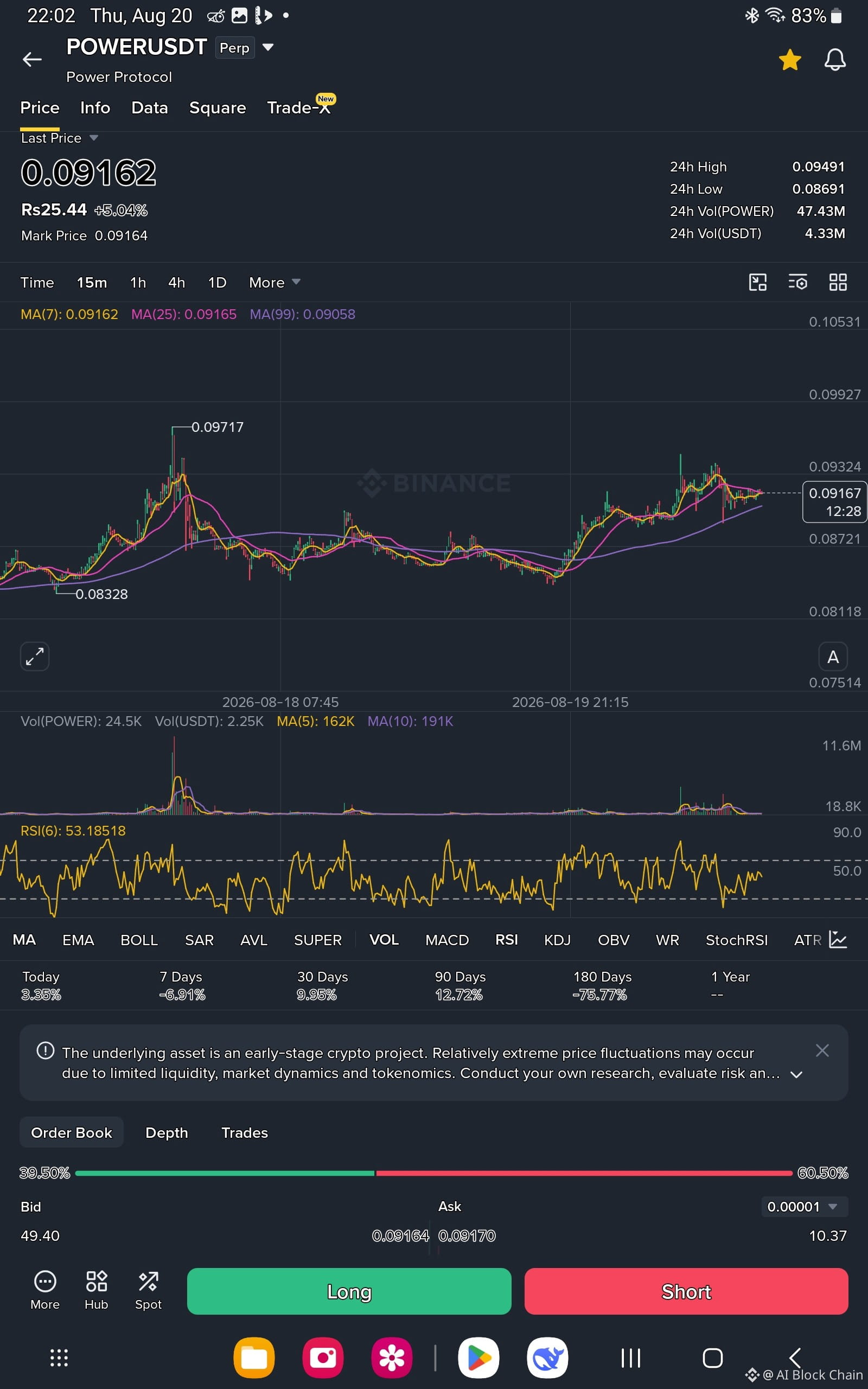Expand chart to fullscreen
The image size is (868, 1389).
coord(34,656)
